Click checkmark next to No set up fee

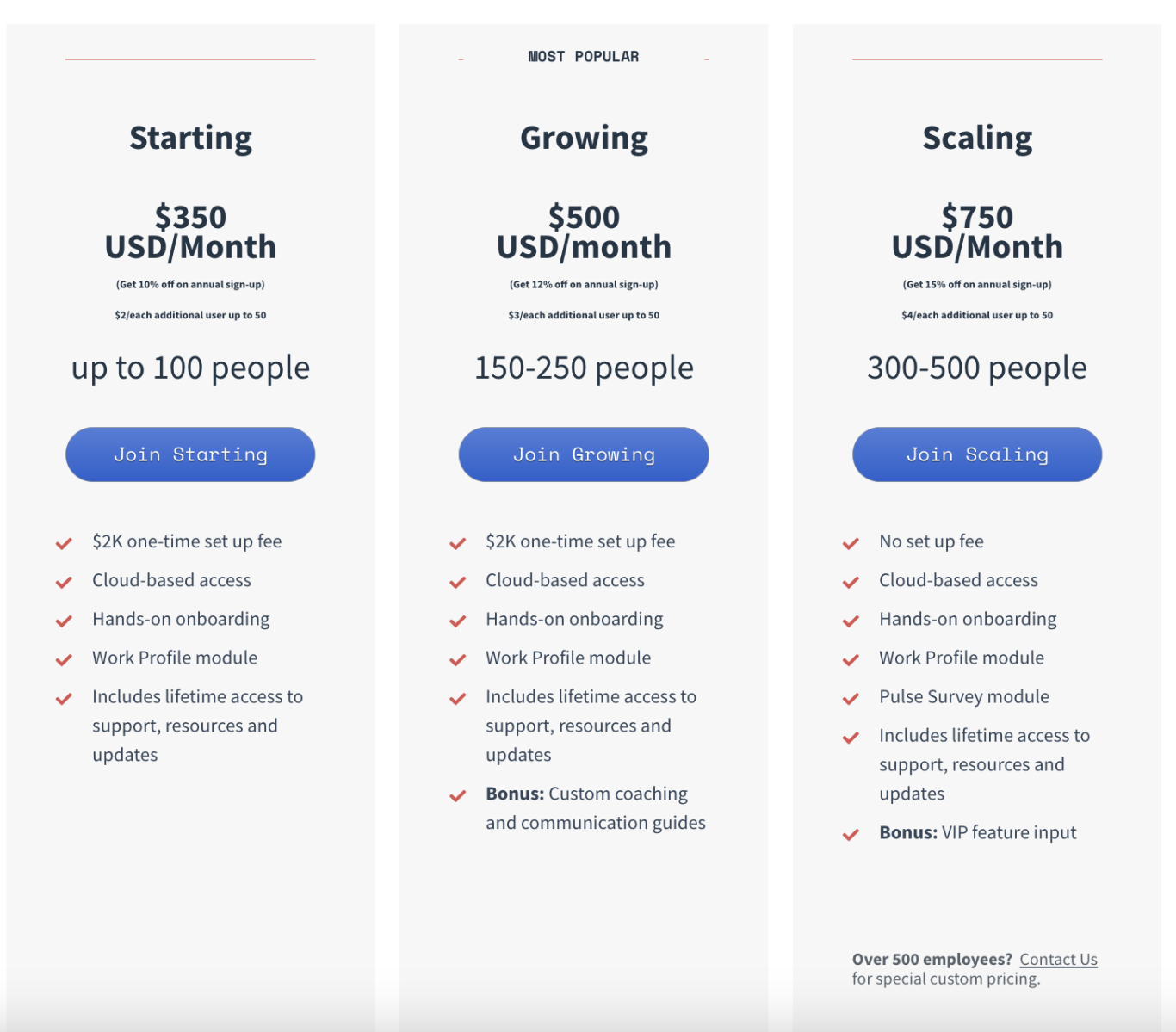[x=851, y=543]
